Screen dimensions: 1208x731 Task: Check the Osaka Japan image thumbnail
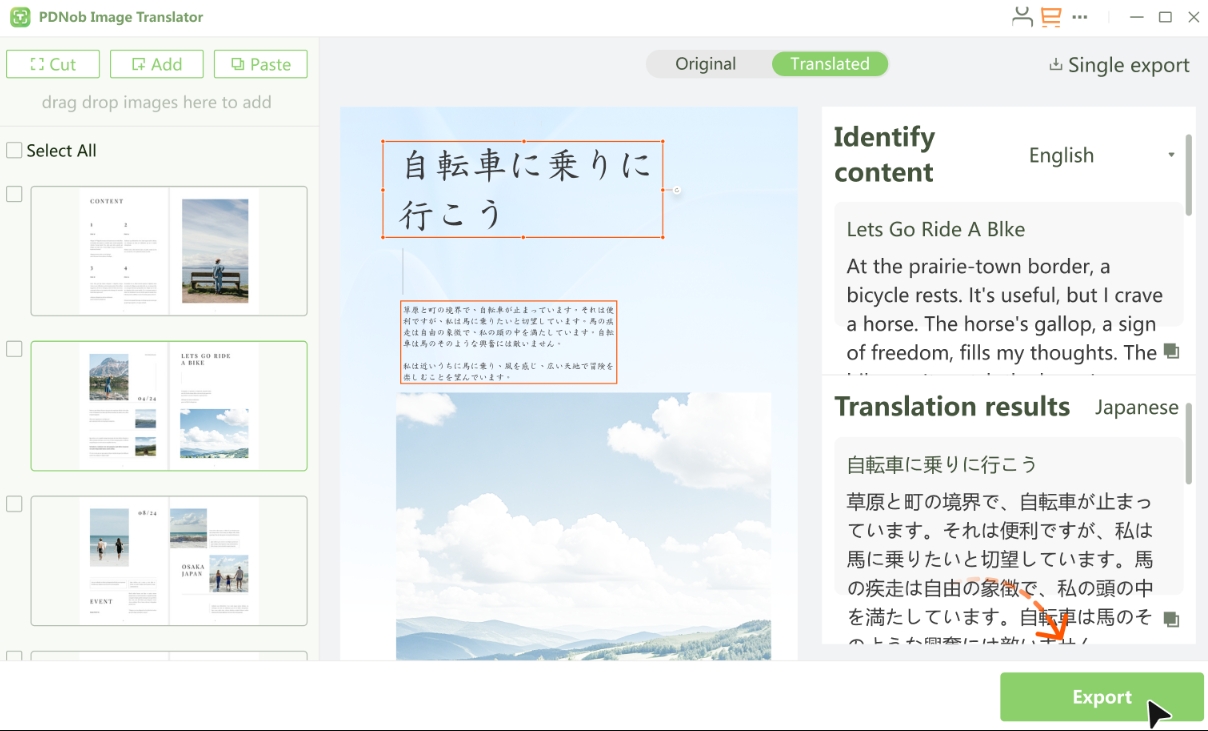pos(14,504)
